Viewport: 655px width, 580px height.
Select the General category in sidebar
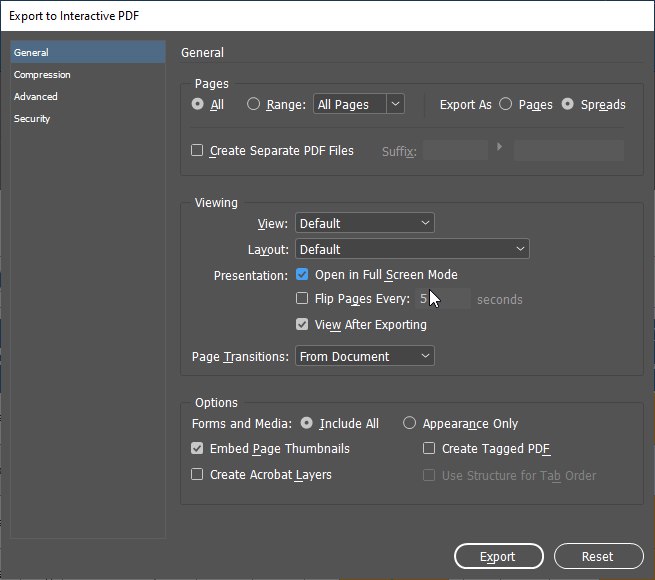88,52
